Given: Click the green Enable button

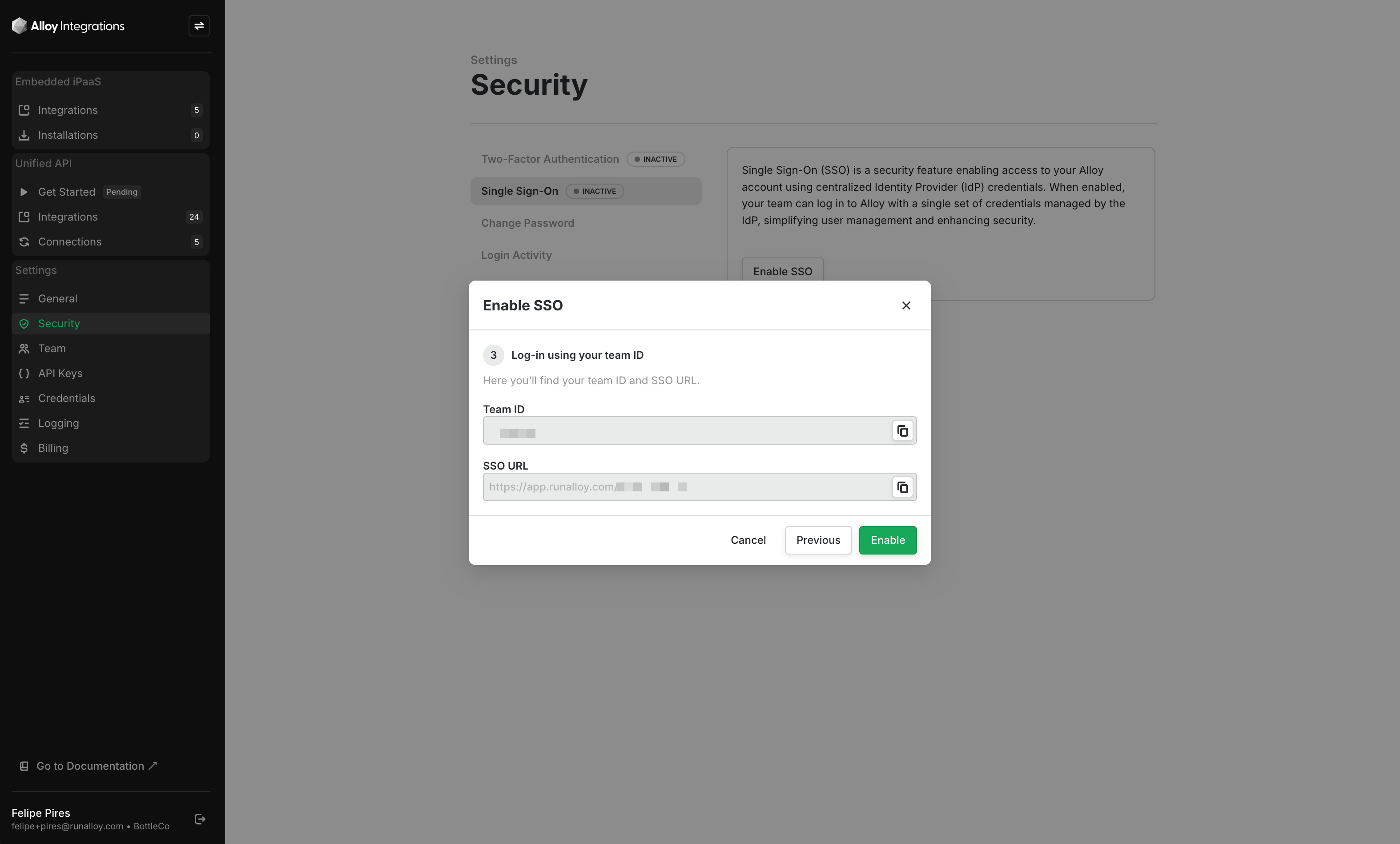Looking at the screenshot, I should [x=887, y=540].
